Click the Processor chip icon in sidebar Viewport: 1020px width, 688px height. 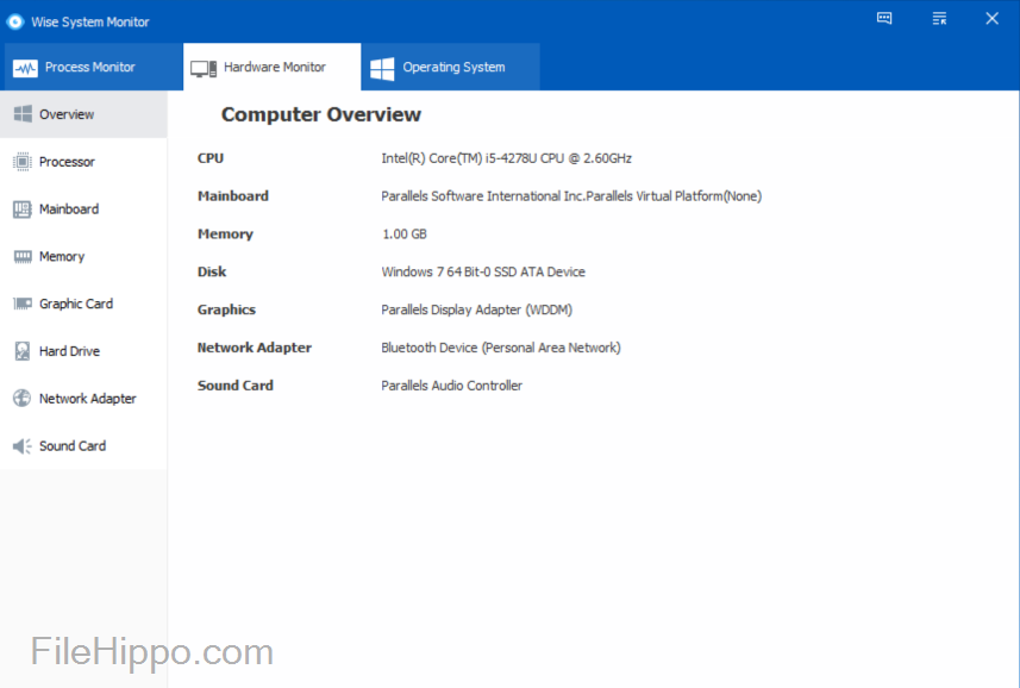point(22,162)
